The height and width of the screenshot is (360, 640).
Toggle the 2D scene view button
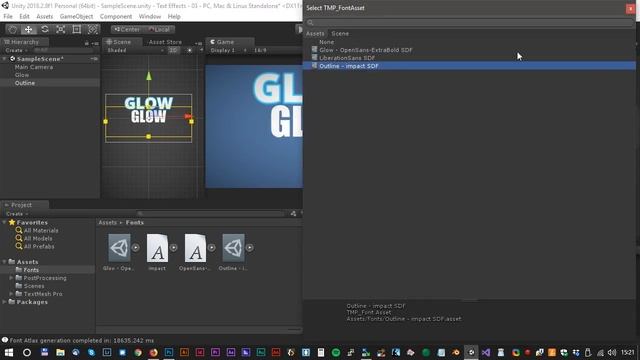click(173, 50)
